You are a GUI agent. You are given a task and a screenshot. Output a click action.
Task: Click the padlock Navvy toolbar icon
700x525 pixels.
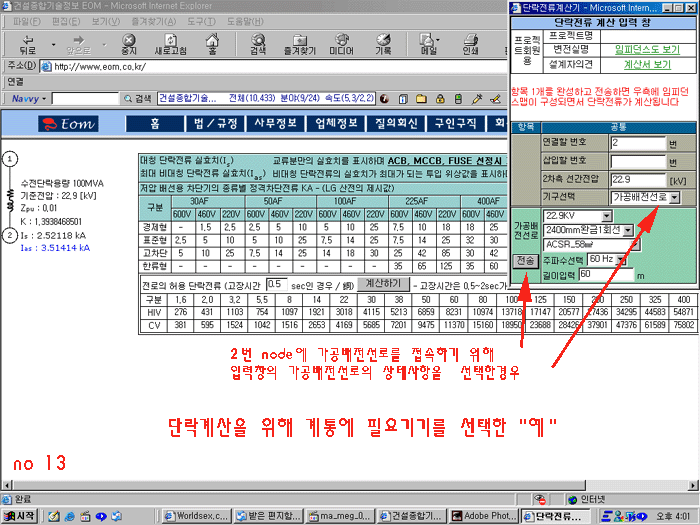pos(440,99)
